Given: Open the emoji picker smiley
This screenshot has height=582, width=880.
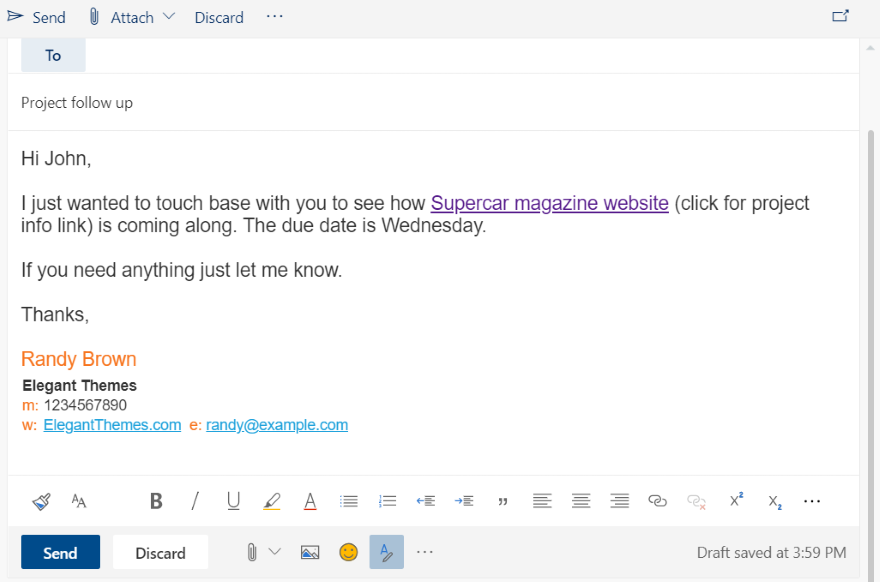Looking at the screenshot, I should point(349,552).
